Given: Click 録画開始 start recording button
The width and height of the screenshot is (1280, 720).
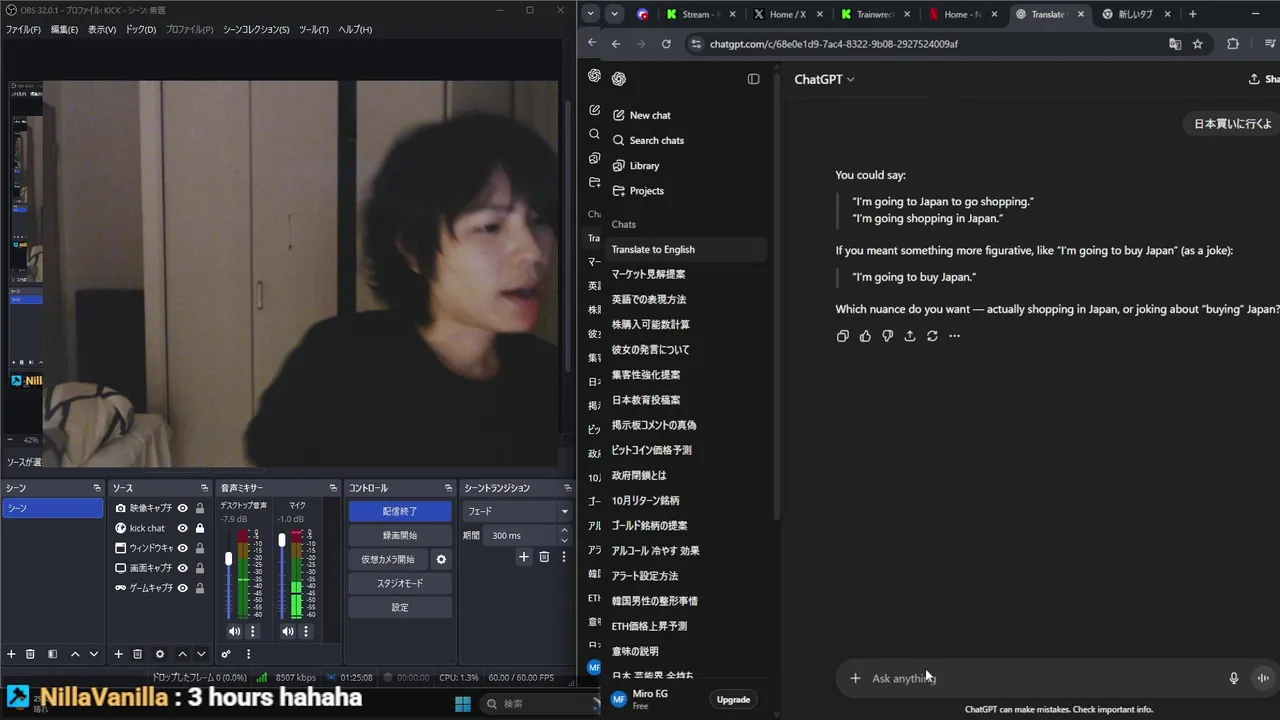Looking at the screenshot, I should click(x=400, y=535).
